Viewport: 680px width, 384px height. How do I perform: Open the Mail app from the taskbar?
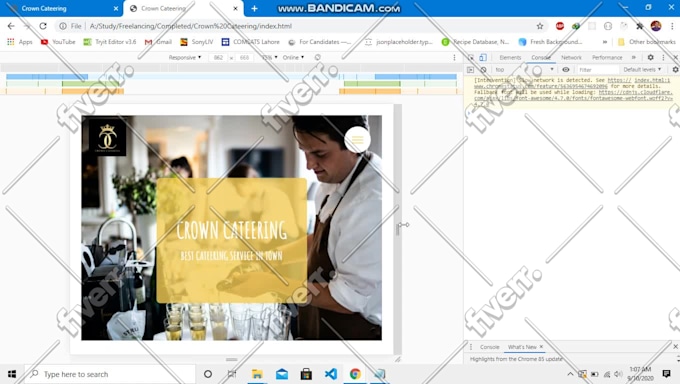(282, 374)
